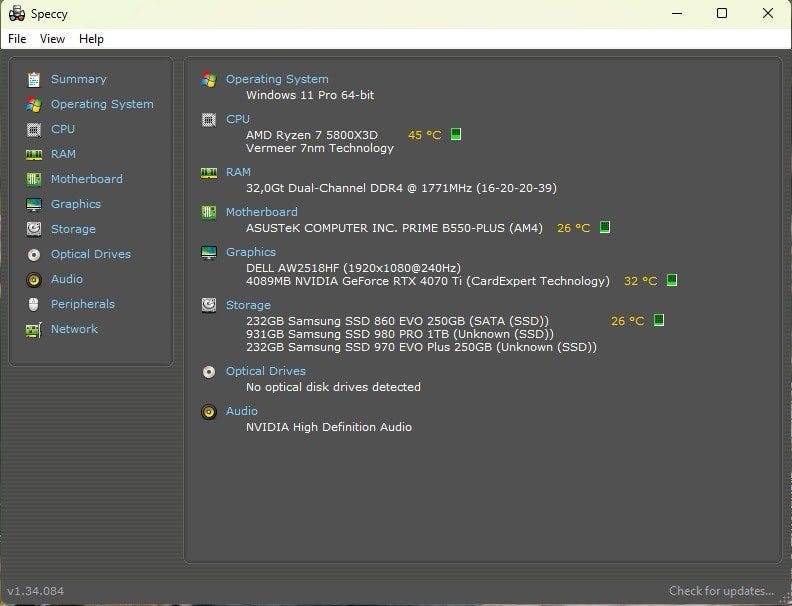Select CPU in the sidebar

pos(63,129)
